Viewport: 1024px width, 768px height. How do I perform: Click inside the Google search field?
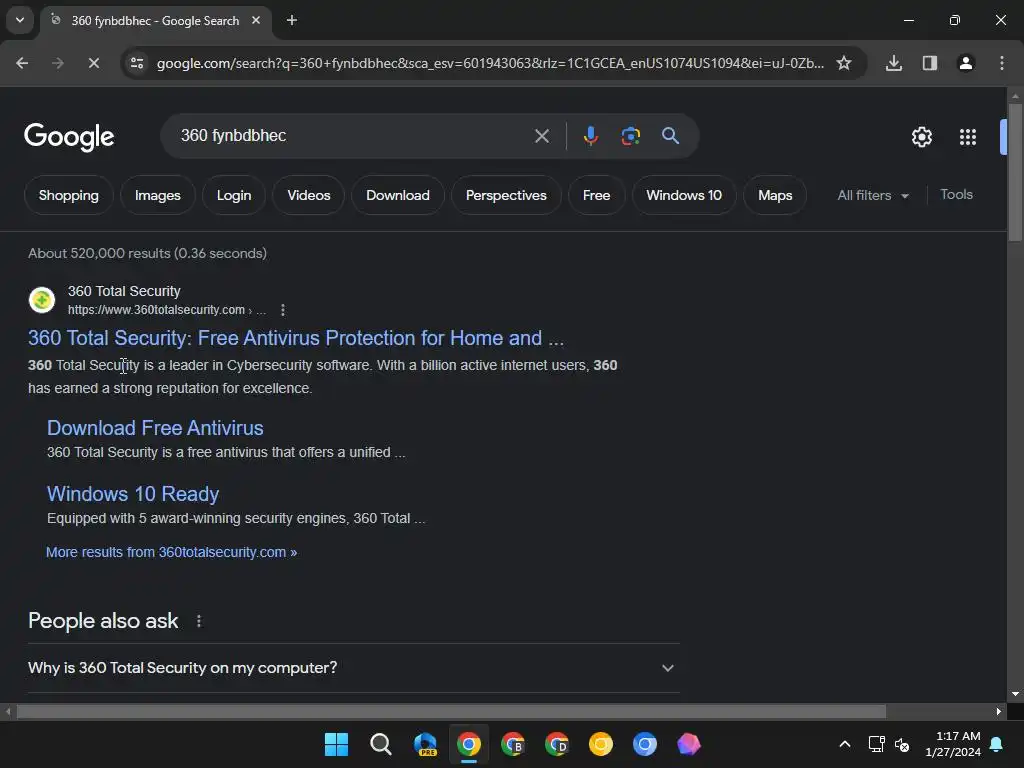pos(353,136)
